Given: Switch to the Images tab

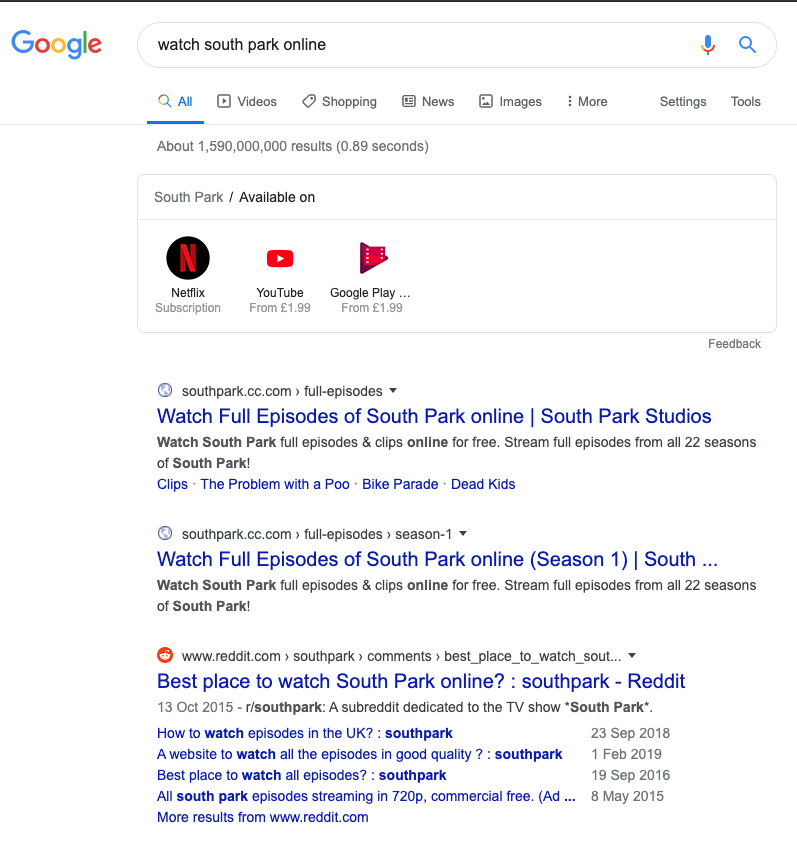Looking at the screenshot, I should pyautogui.click(x=510, y=102).
